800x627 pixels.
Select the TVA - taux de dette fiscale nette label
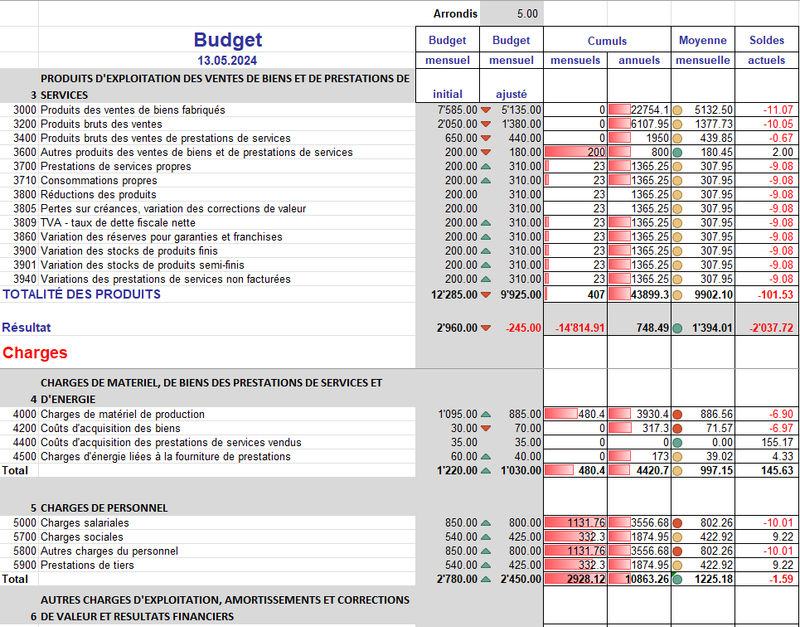(118, 223)
